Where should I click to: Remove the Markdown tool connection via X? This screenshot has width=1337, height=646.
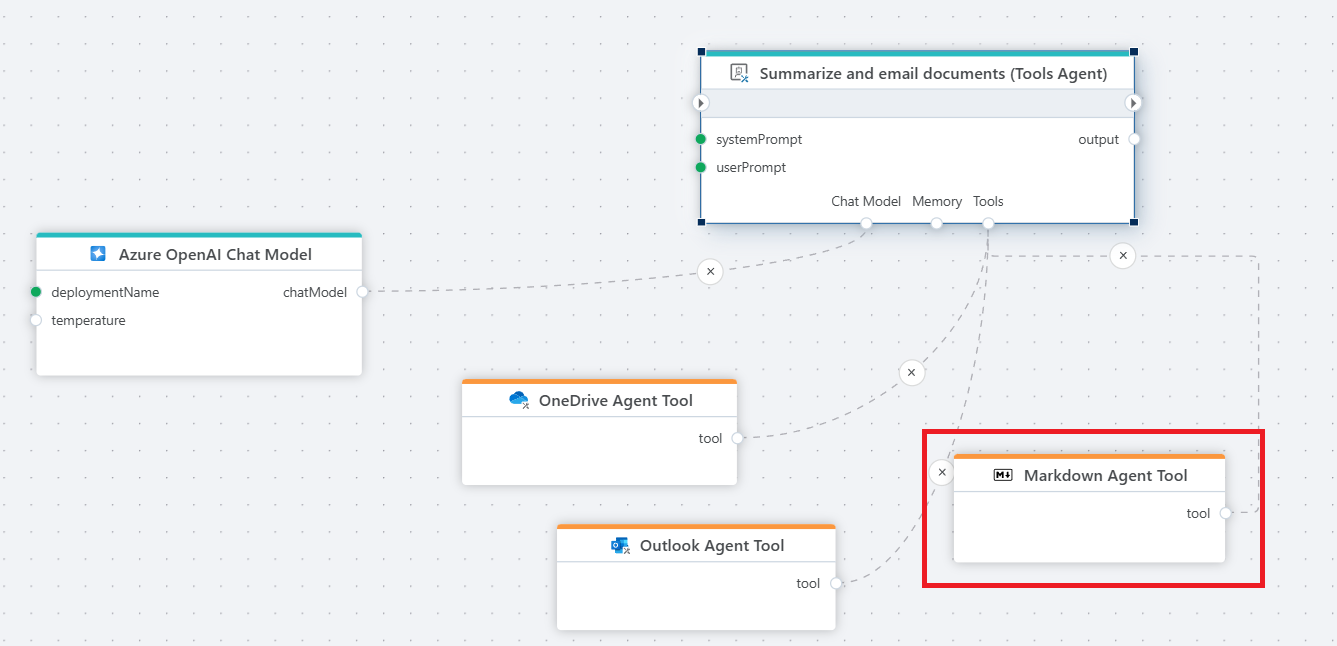pos(1123,256)
